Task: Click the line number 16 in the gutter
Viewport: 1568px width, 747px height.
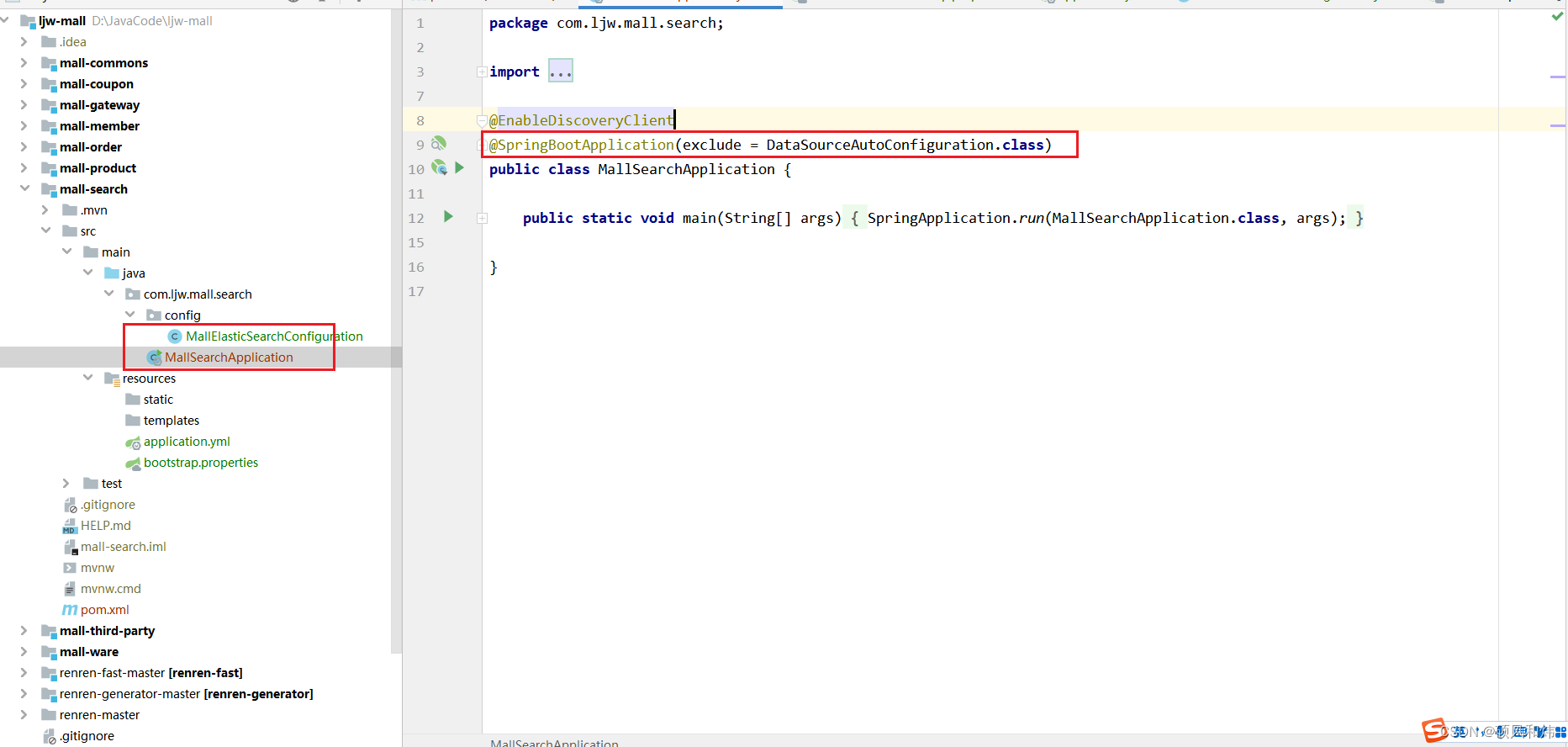Action: tap(416, 267)
